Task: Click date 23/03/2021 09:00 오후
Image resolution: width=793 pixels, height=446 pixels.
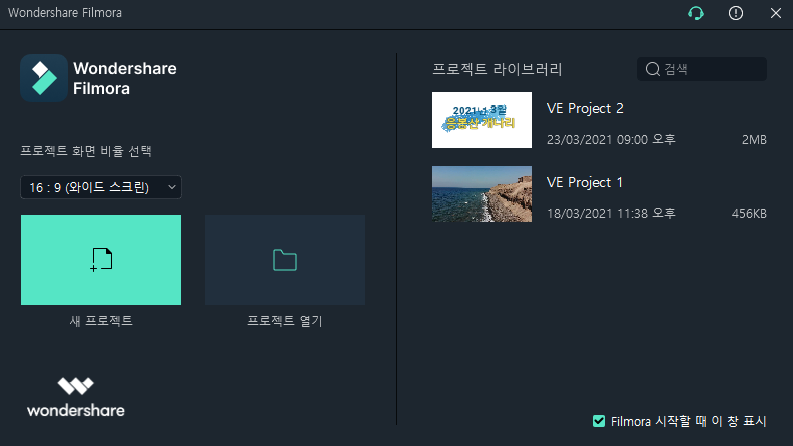Action: click(611, 140)
